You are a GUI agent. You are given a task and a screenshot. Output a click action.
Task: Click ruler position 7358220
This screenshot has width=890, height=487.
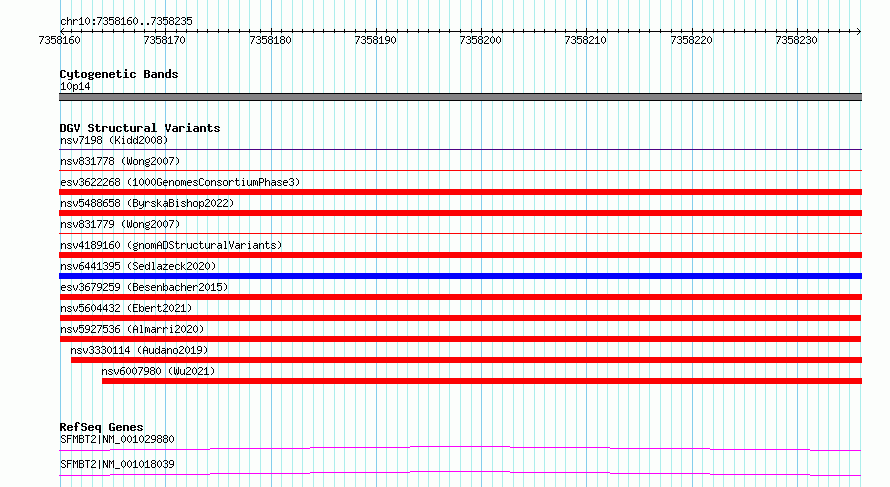691,40
